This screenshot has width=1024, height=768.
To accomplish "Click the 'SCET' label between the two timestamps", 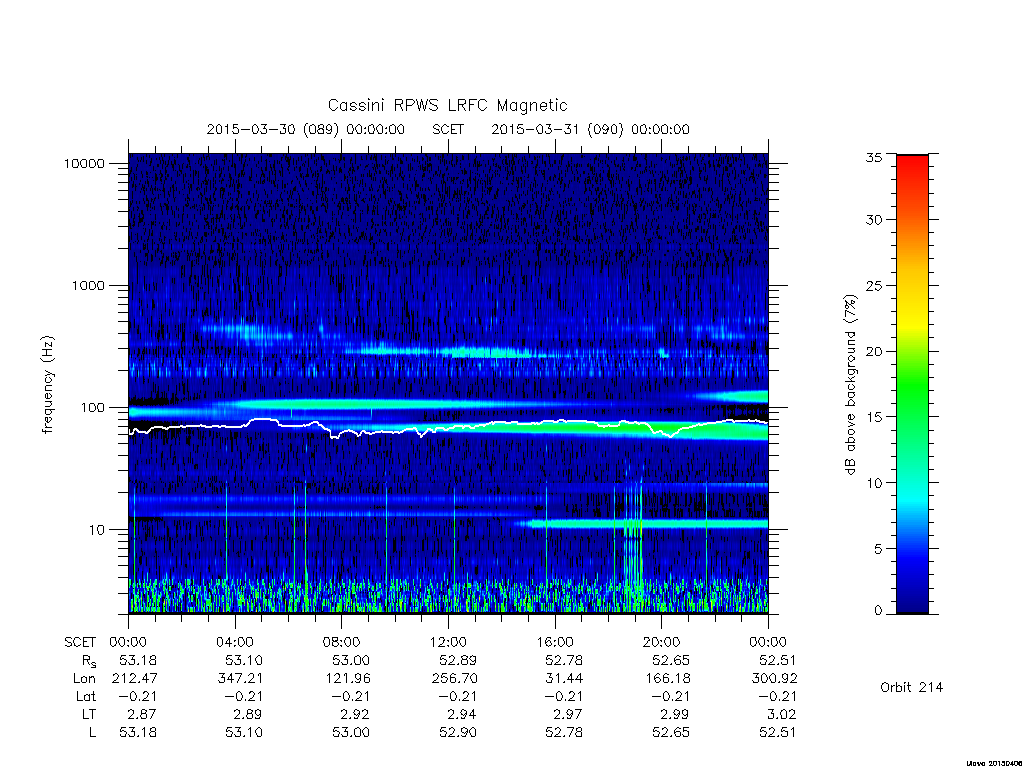I will coord(448,129).
